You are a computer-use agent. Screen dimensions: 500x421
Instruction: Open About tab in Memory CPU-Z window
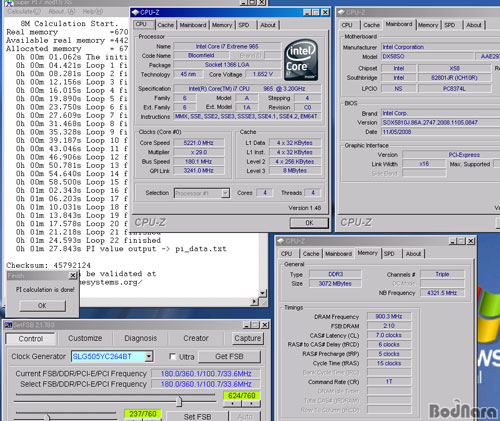pyautogui.click(x=413, y=254)
